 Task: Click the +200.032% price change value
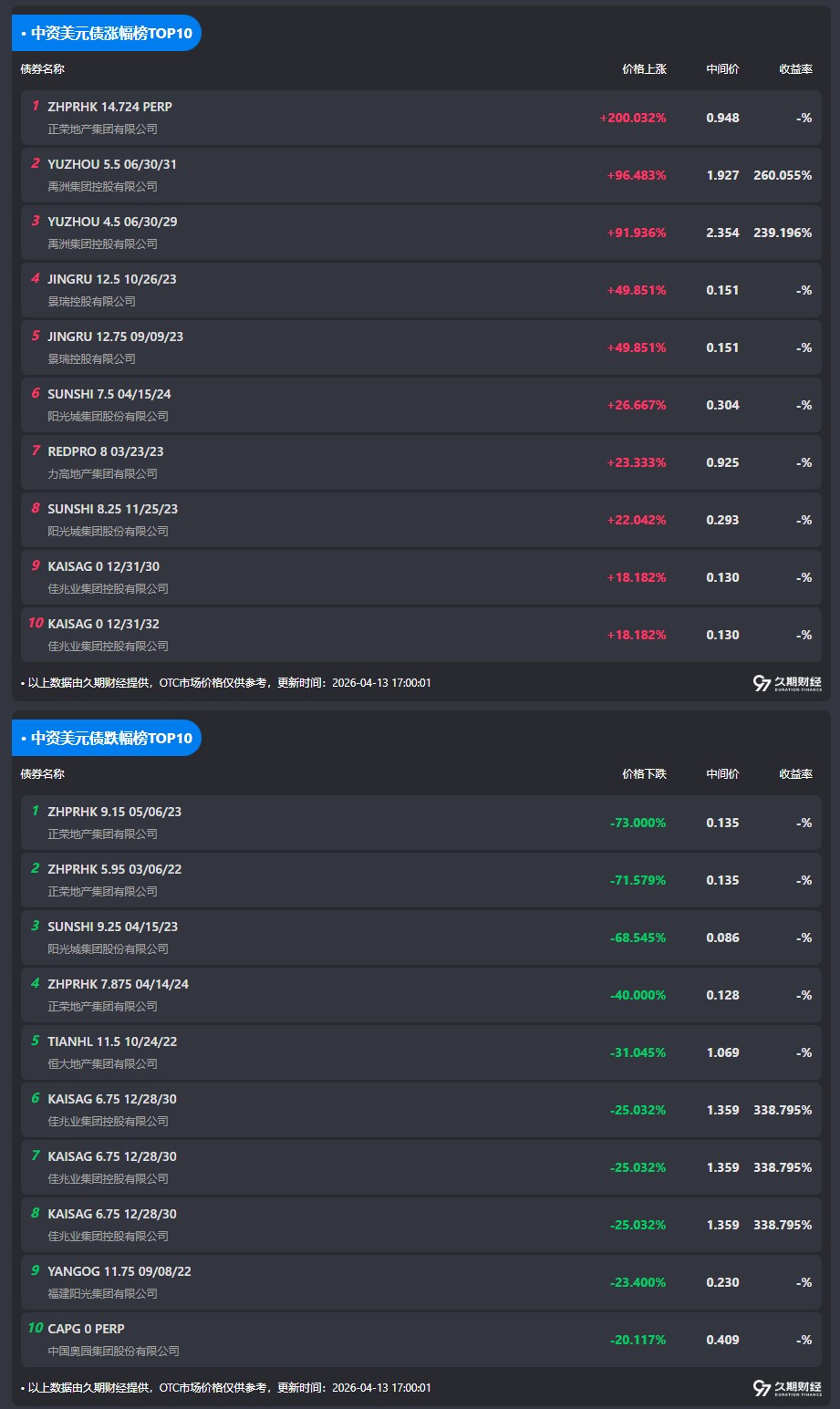[x=633, y=118]
